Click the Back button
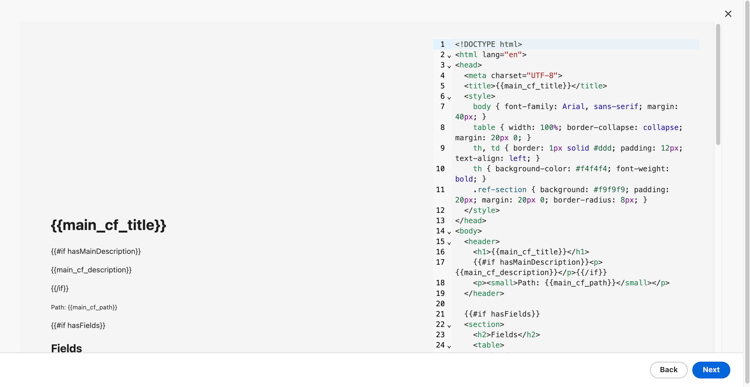Screen dimensions: 750x387 [x=668, y=370]
